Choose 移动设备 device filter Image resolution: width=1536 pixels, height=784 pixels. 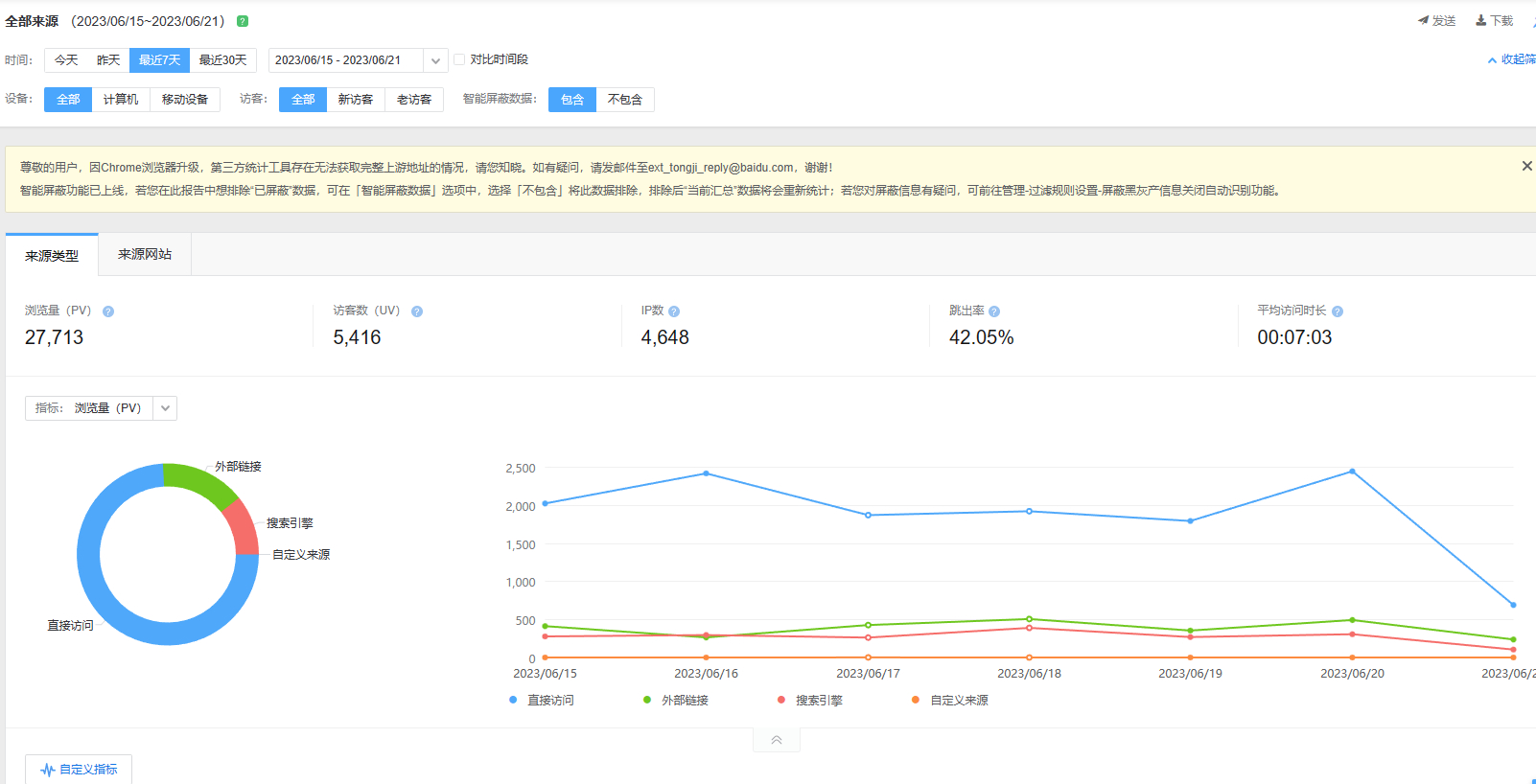click(x=185, y=100)
